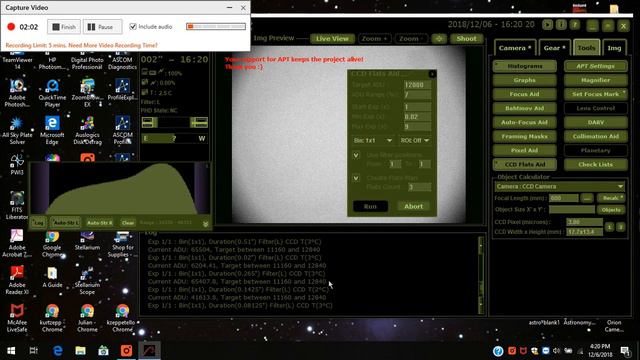Viewport: 640px width, 360px height.
Task: Open Stellarium Scope desktop icon
Action: tap(87, 280)
